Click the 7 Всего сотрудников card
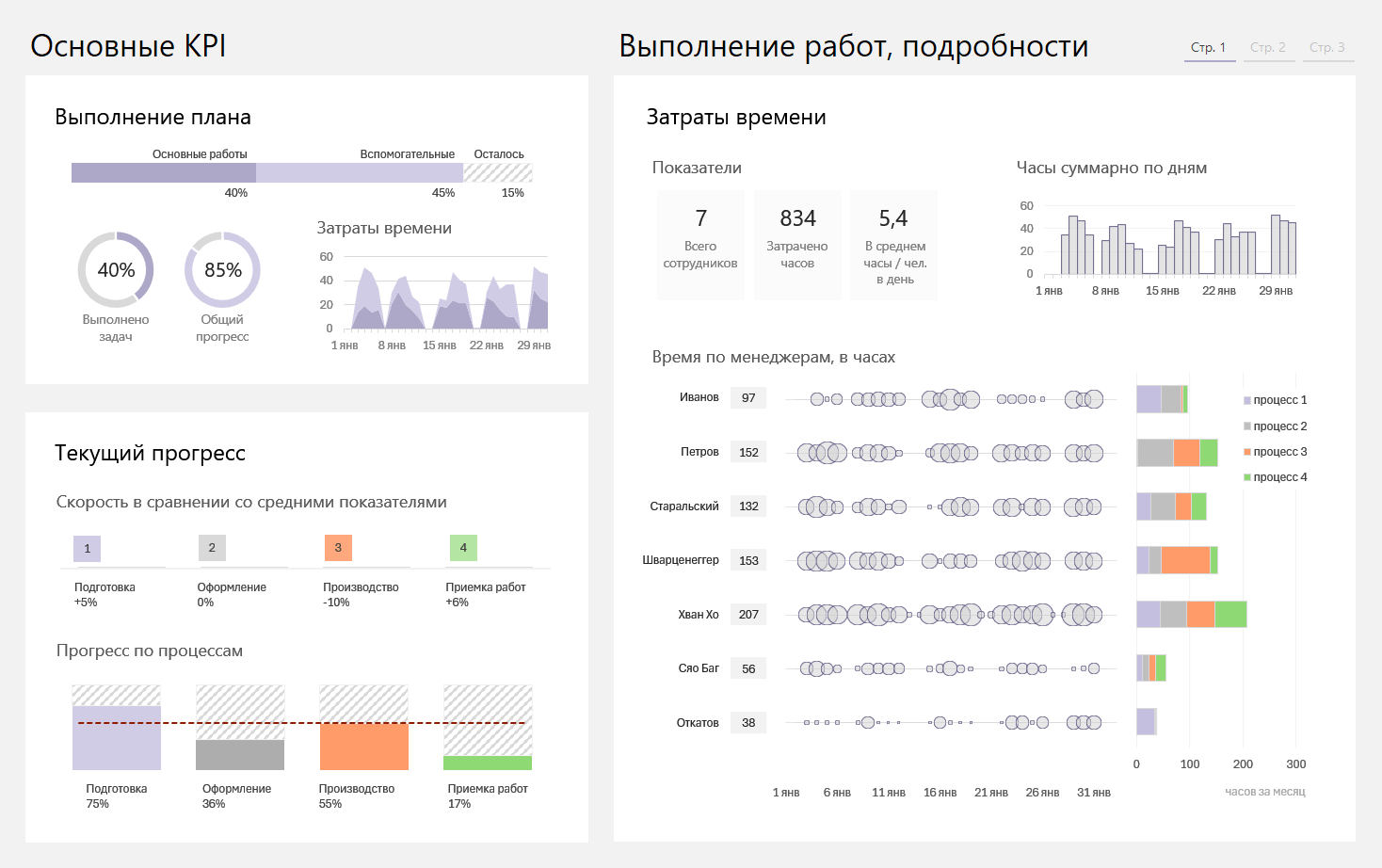Viewport: 1382px width, 868px height. (700, 245)
